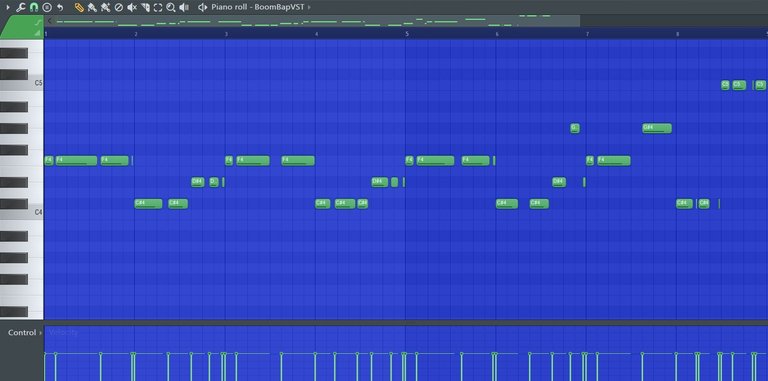Select the Draw pencil tool

(79, 7)
